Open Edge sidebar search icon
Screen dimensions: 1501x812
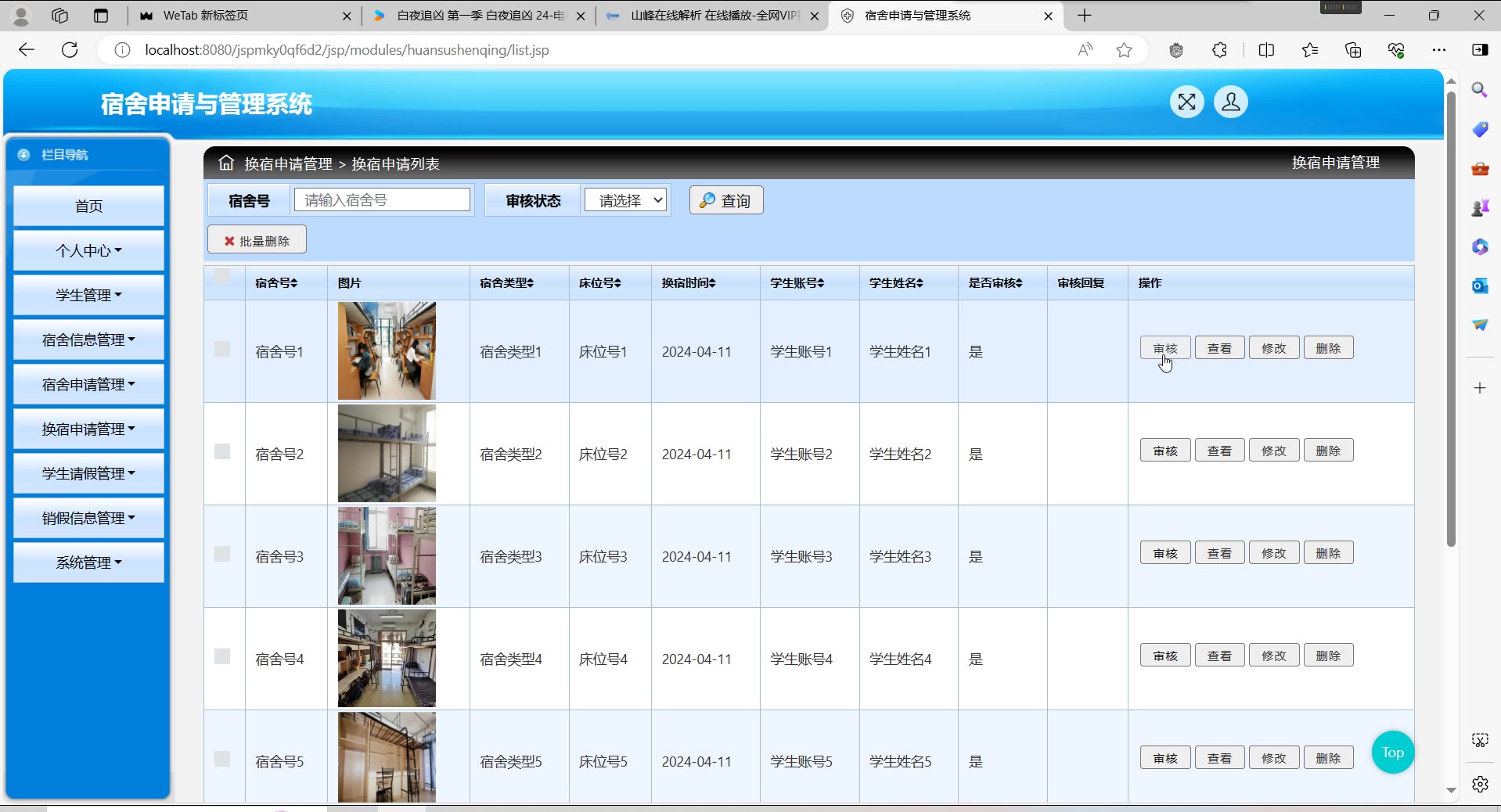(x=1479, y=90)
